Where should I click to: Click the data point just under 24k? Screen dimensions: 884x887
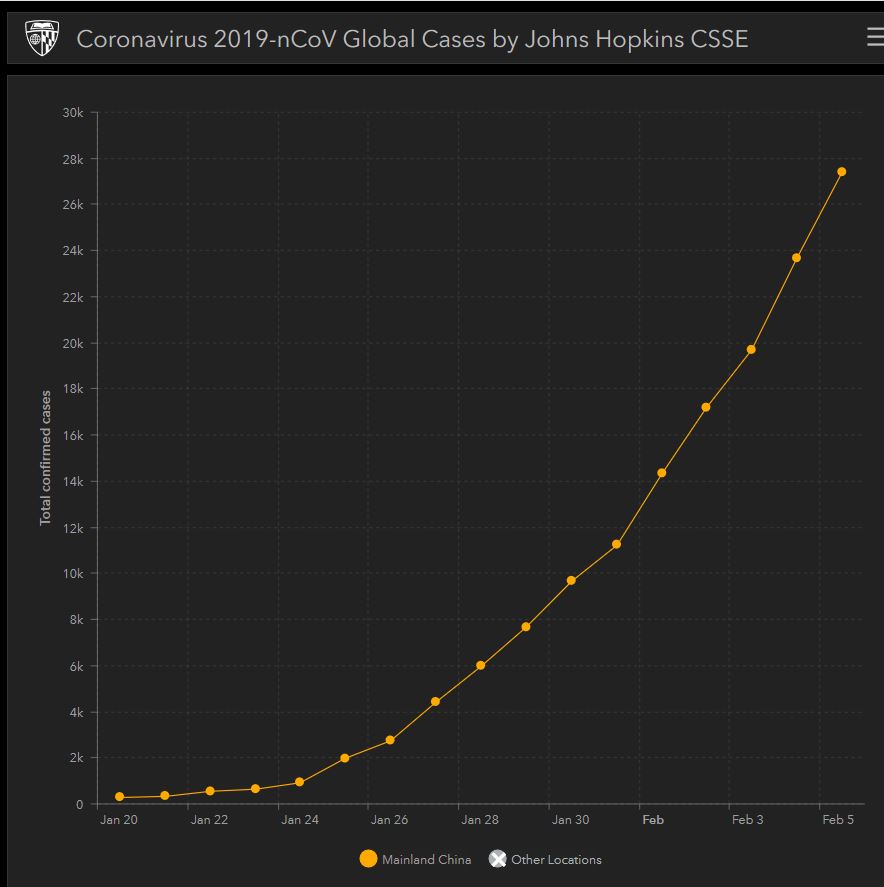[x=796, y=258]
